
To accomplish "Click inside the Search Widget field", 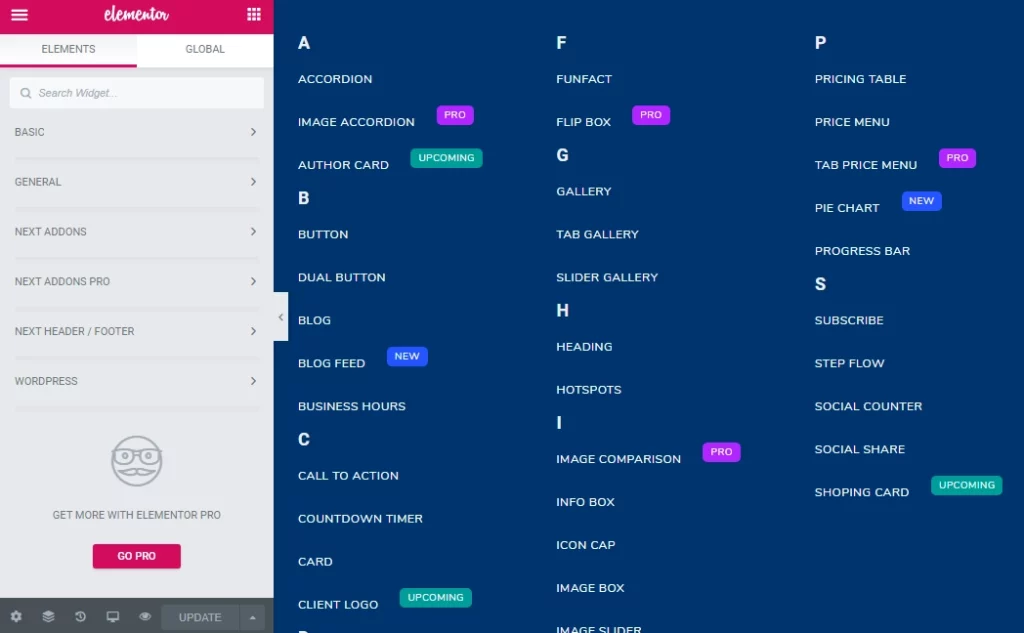I will tap(136, 92).
